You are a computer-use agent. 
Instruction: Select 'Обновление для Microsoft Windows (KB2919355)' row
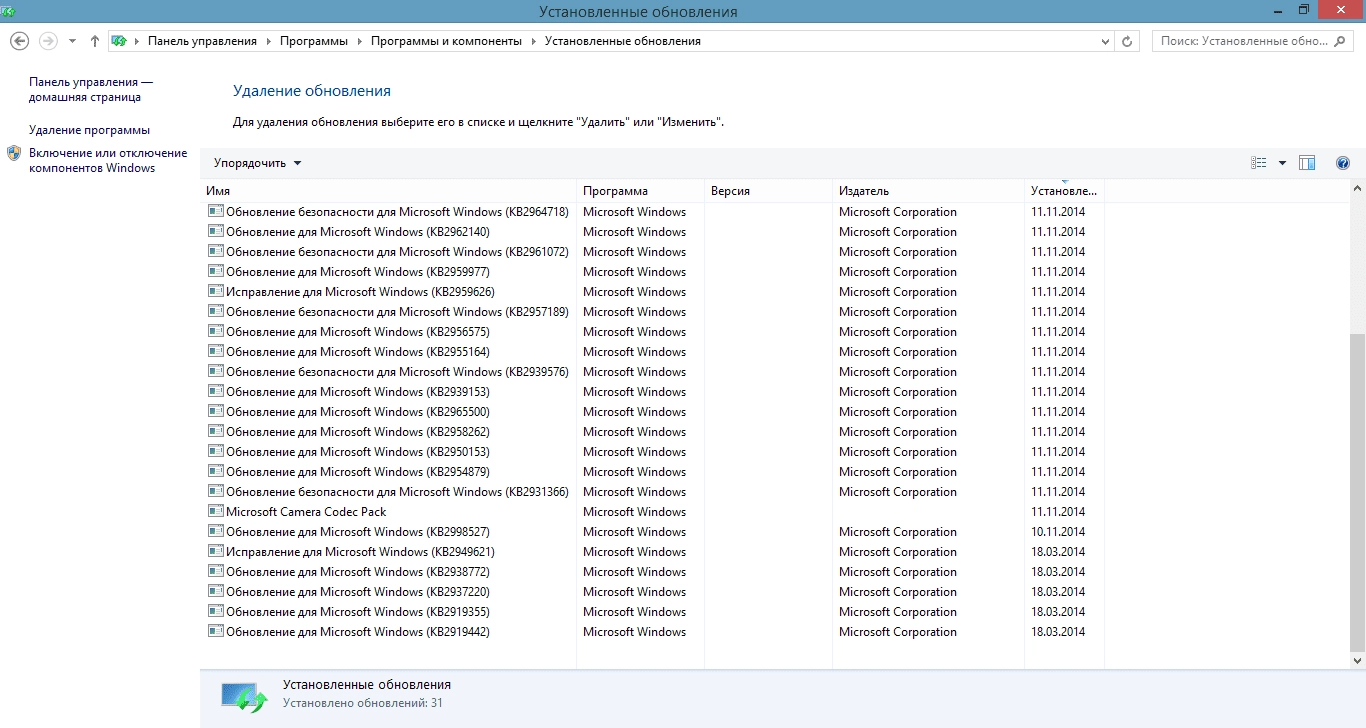(x=653, y=612)
